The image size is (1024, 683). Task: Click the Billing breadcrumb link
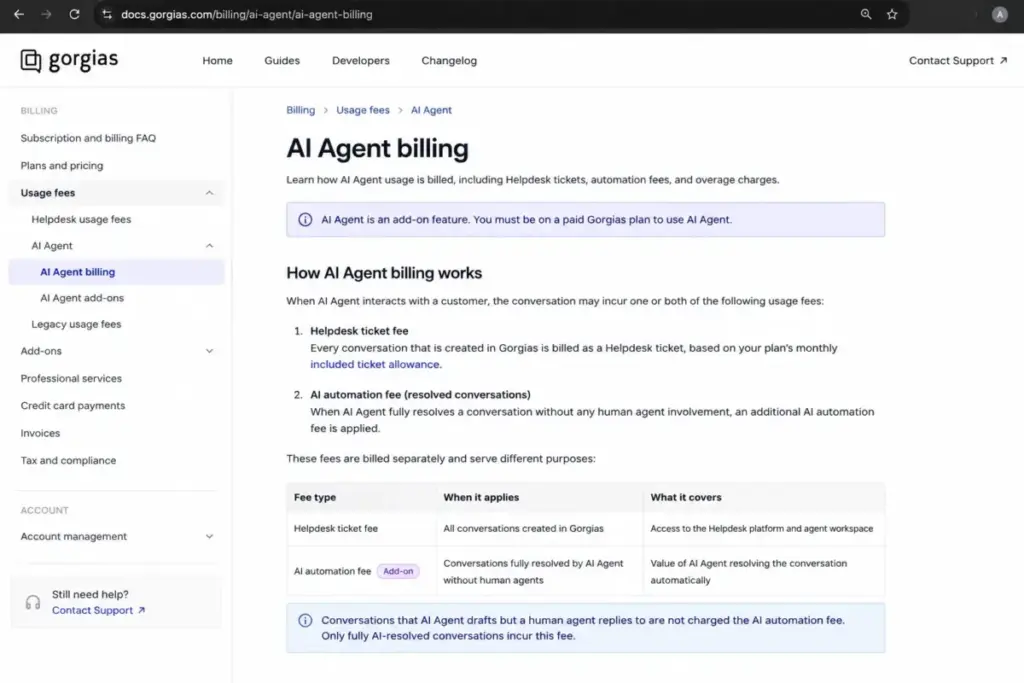(300, 110)
